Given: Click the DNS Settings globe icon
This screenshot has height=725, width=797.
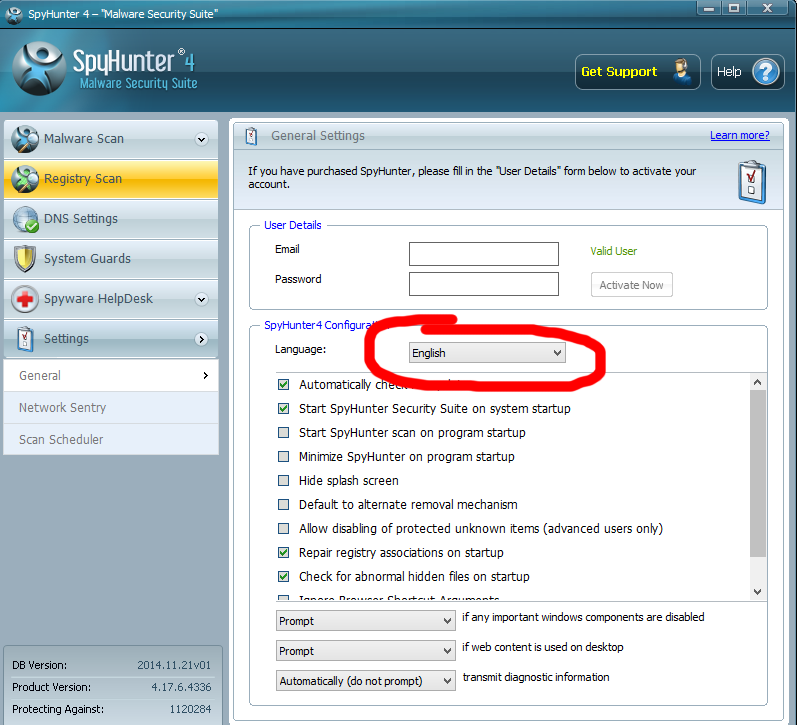Looking at the screenshot, I should 25,219.
